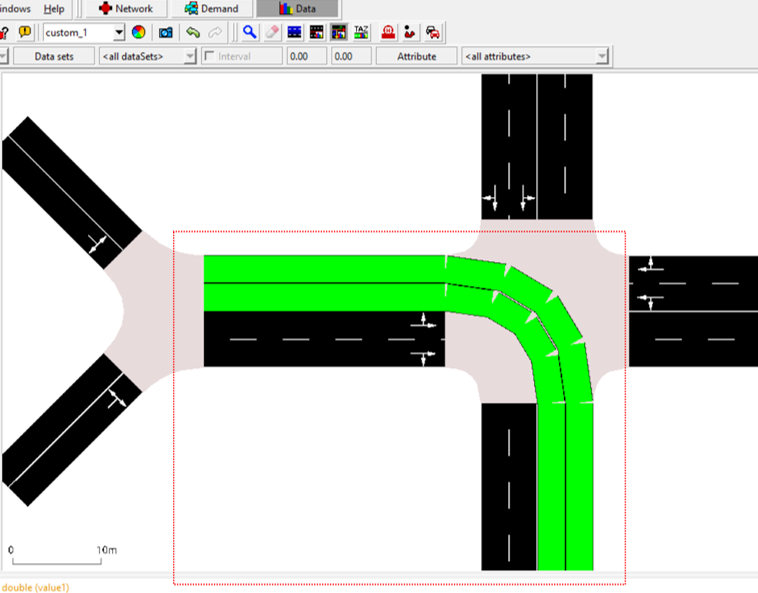
Task: Click the camera screenshot icon
Action: pyautogui.click(x=165, y=33)
